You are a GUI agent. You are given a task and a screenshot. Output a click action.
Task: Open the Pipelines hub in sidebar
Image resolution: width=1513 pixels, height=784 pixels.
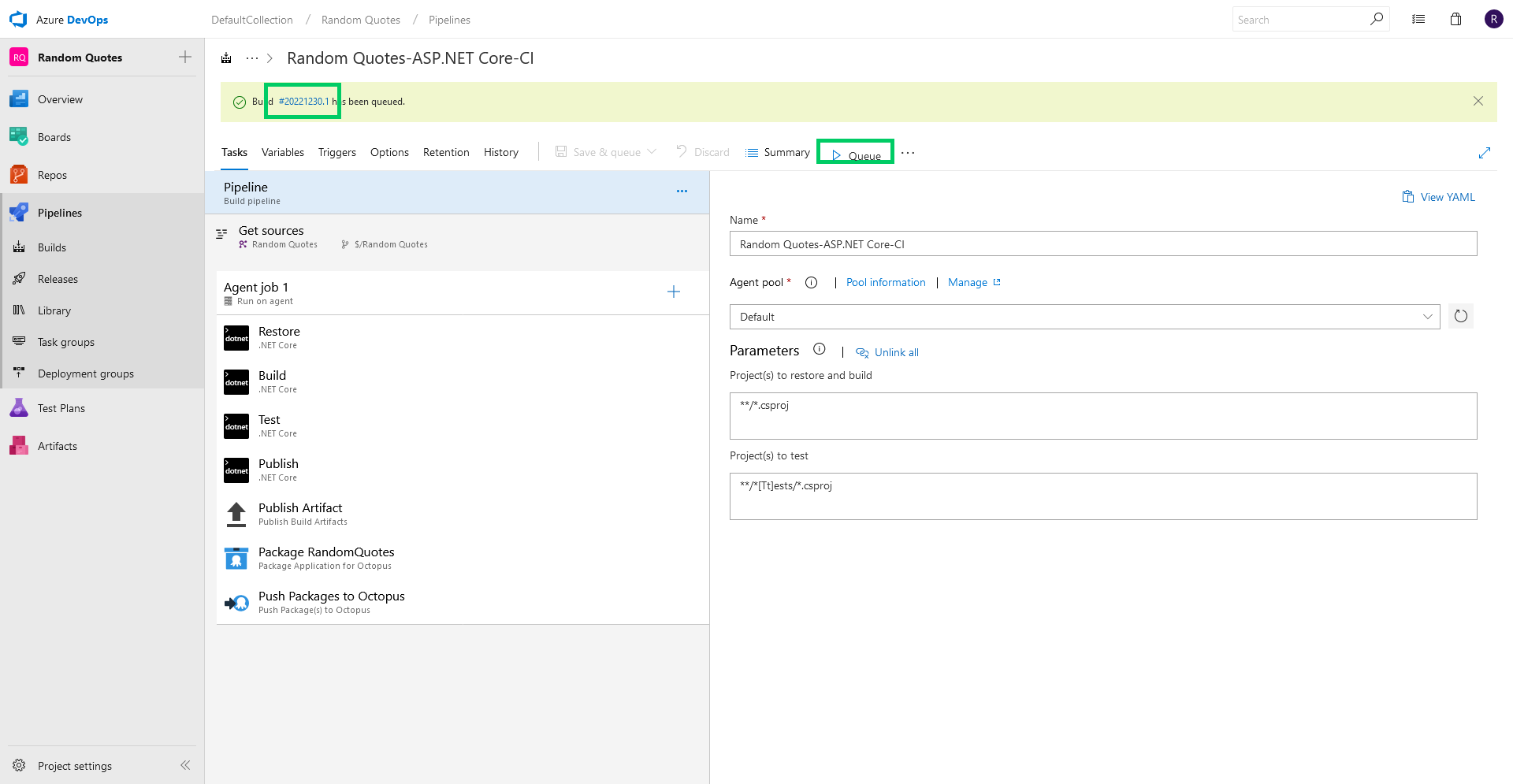102,213
